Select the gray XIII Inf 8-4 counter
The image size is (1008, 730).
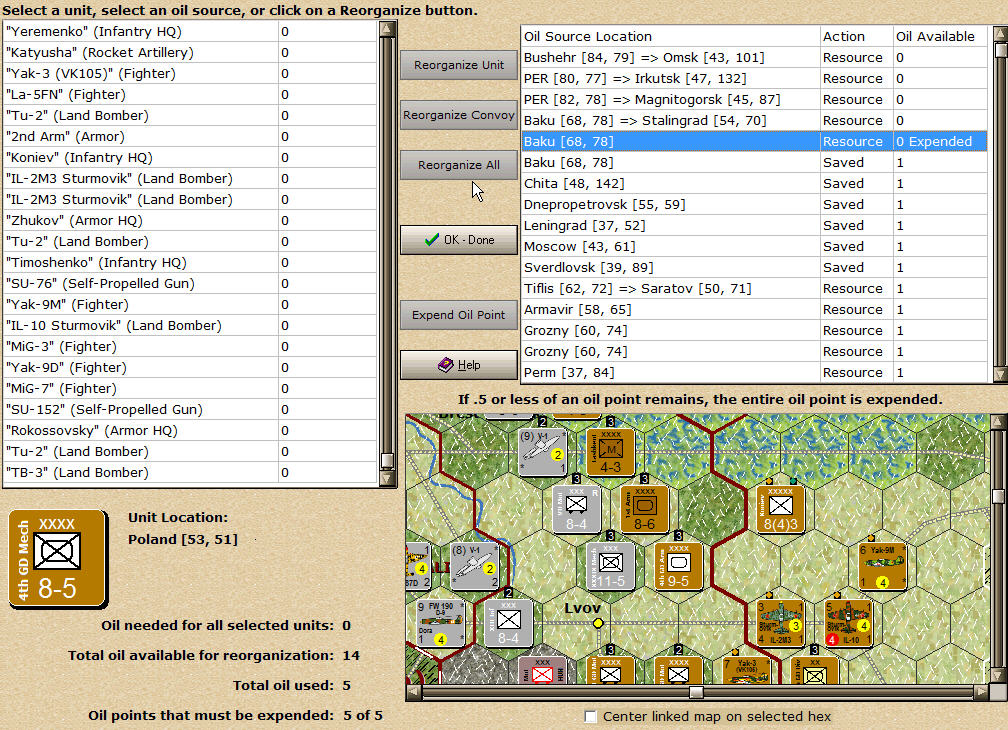click(x=508, y=623)
